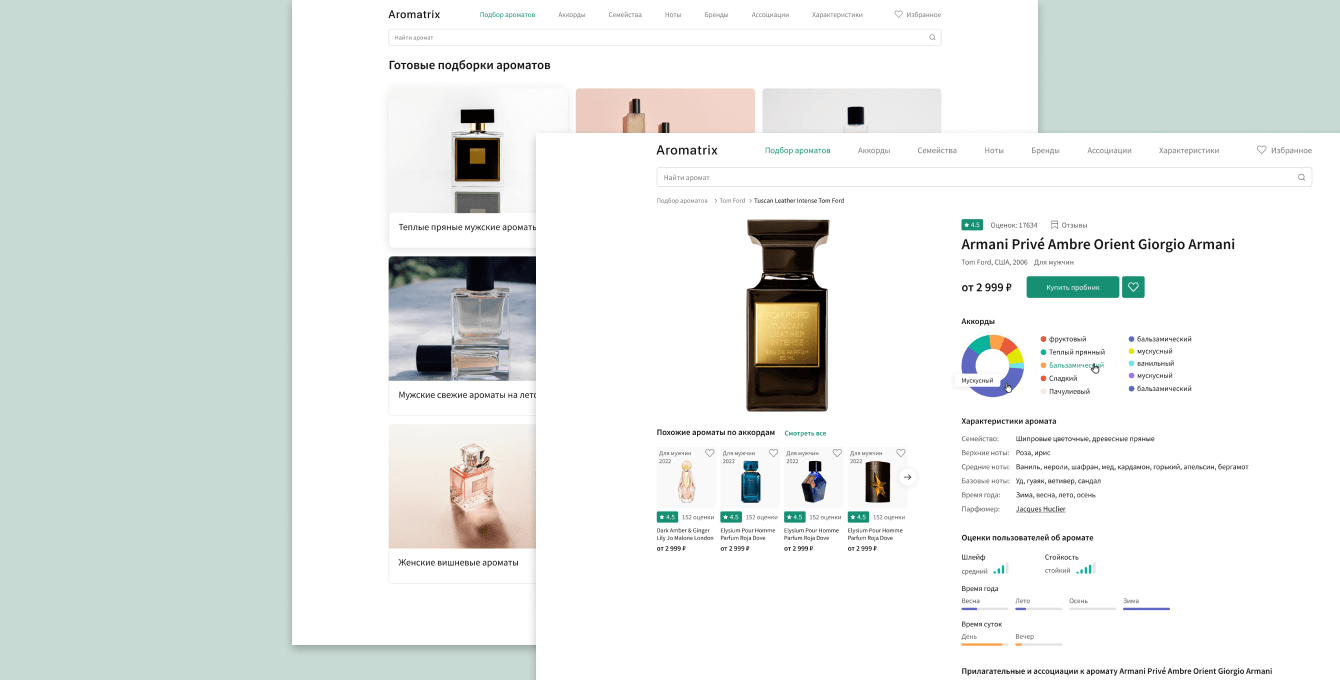
Task: Click the Tuscan Leather perfume bottle image
Action: (x=787, y=316)
